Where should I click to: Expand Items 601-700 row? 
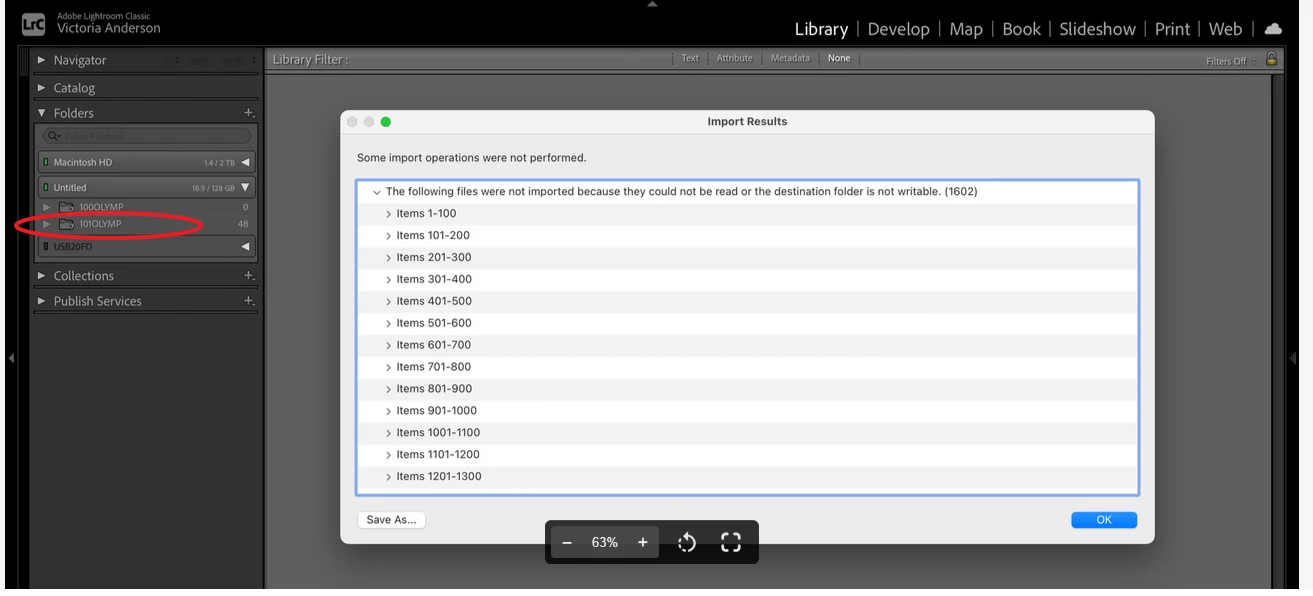coord(389,345)
